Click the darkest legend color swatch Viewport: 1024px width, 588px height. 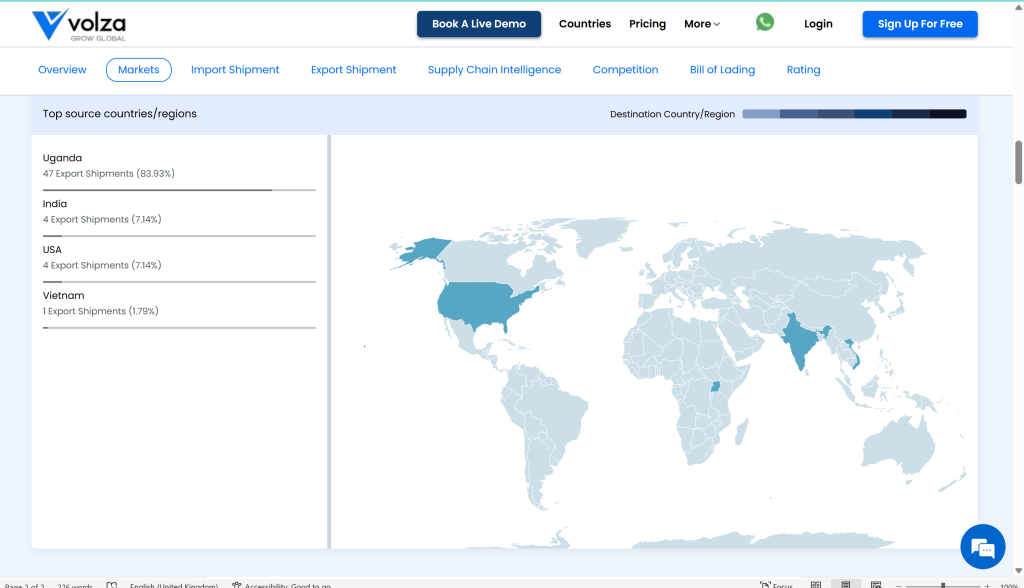tap(948, 114)
